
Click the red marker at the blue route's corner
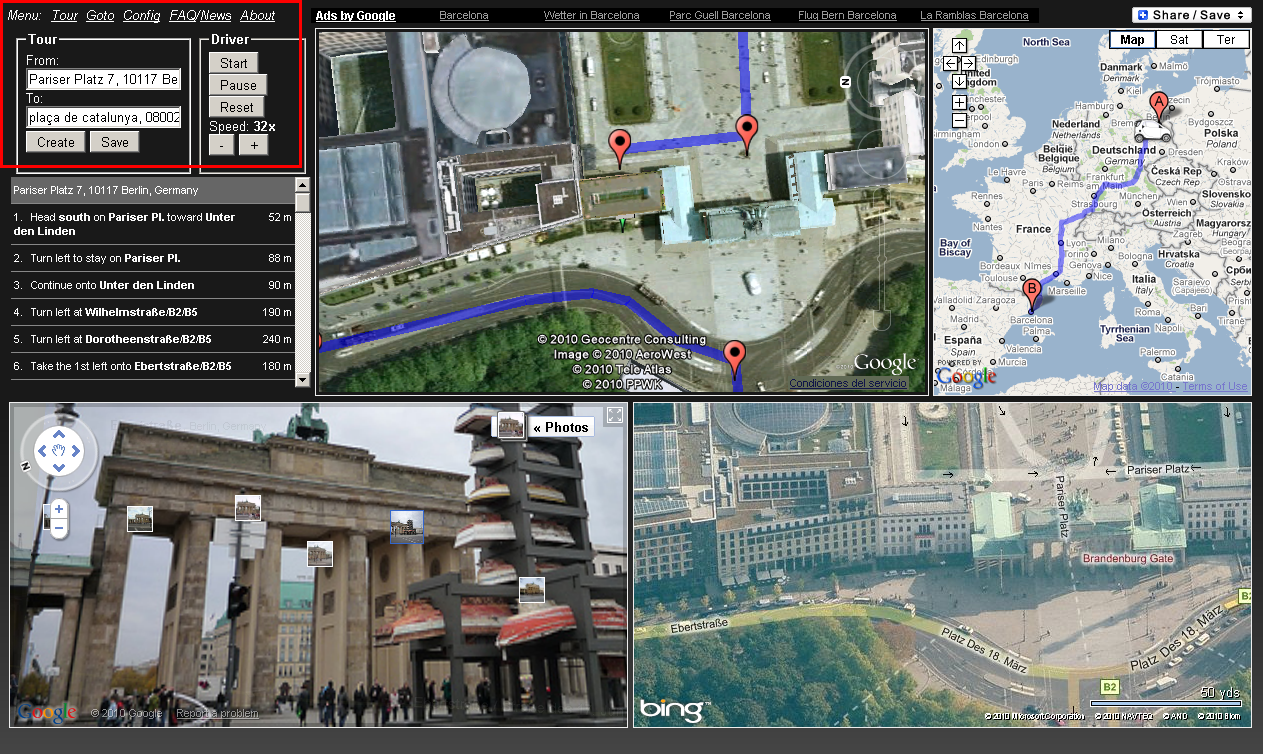click(x=747, y=135)
